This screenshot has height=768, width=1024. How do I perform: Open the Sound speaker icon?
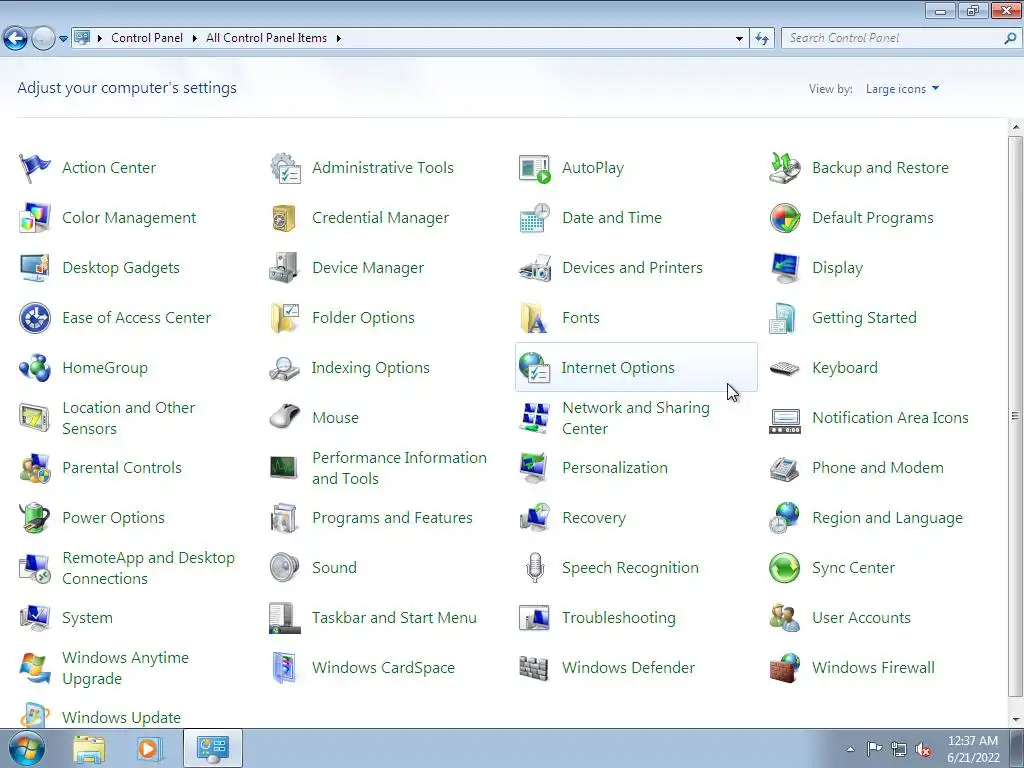coord(285,568)
